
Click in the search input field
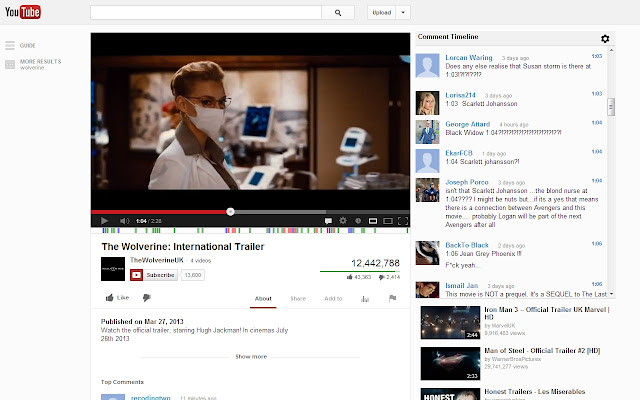pyautogui.click(x=206, y=13)
